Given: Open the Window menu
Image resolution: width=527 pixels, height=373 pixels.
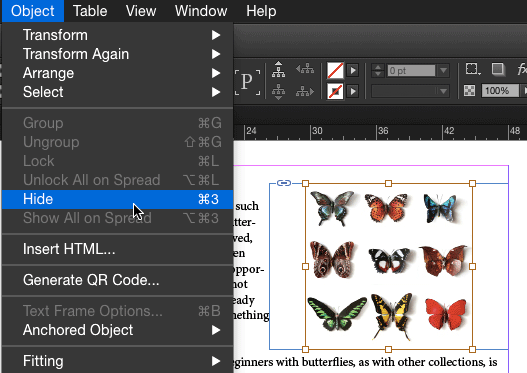Looking at the screenshot, I should pos(201,11).
